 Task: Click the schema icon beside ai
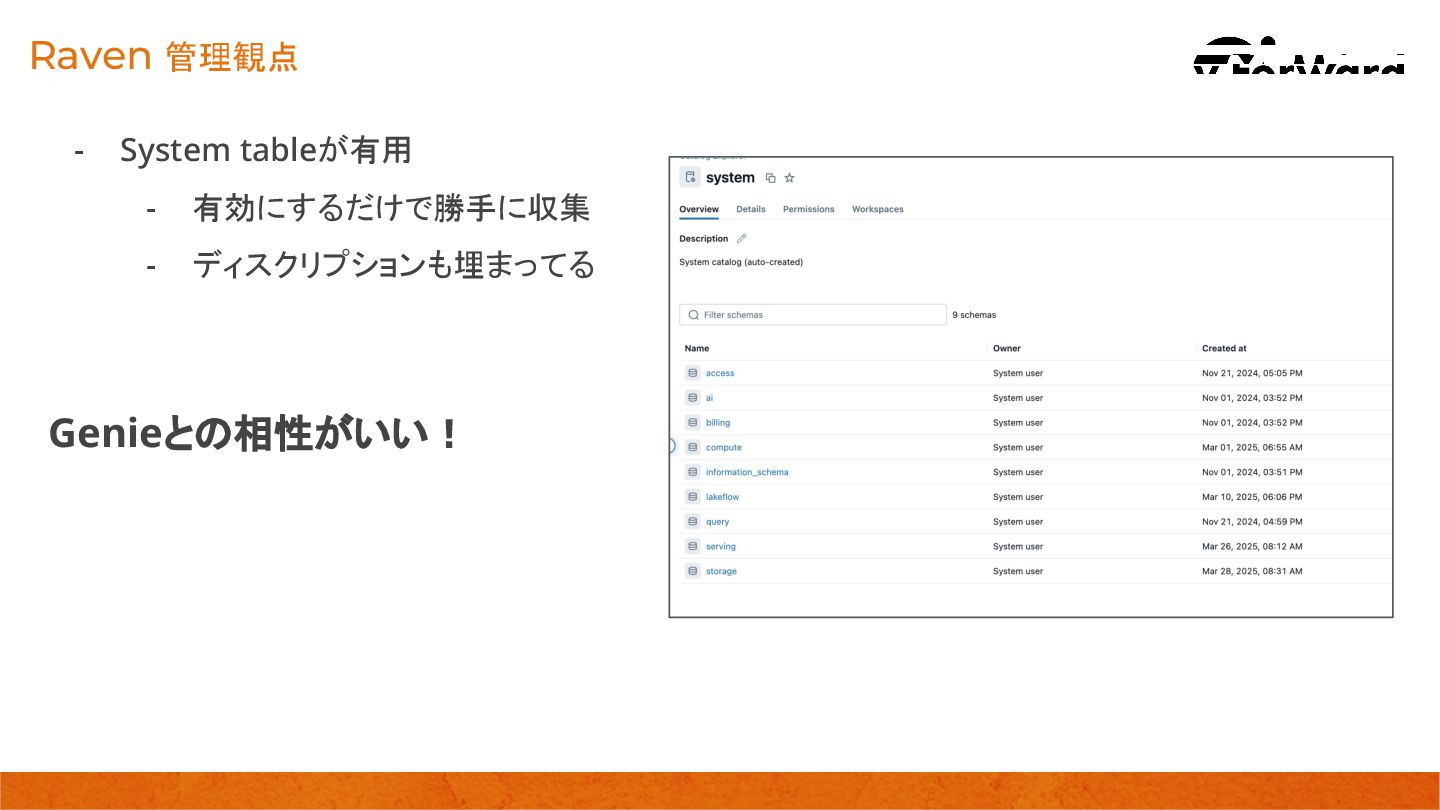click(x=692, y=398)
